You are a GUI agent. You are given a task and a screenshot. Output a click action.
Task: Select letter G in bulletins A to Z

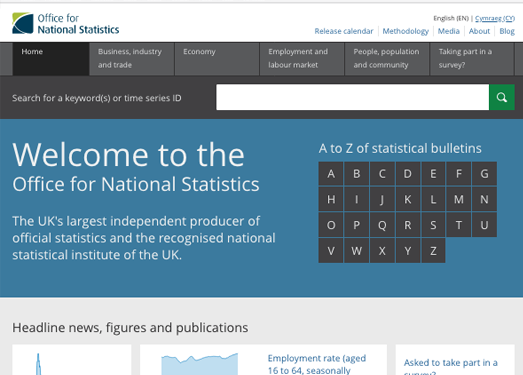pyautogui.click(x=484, y=174)
